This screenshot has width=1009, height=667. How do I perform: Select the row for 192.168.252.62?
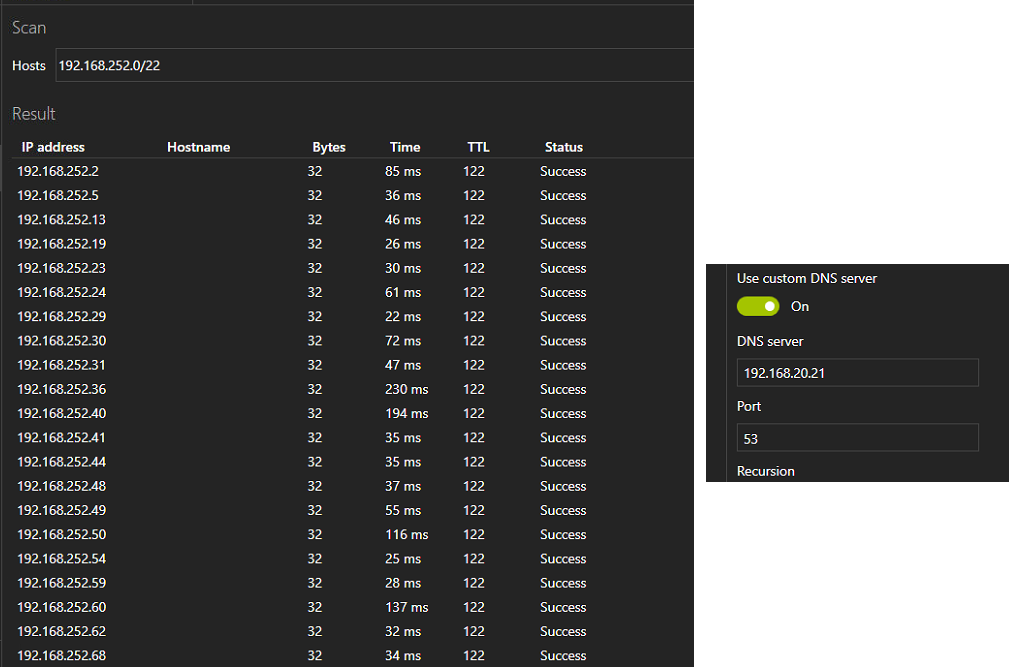click(352, 632)
